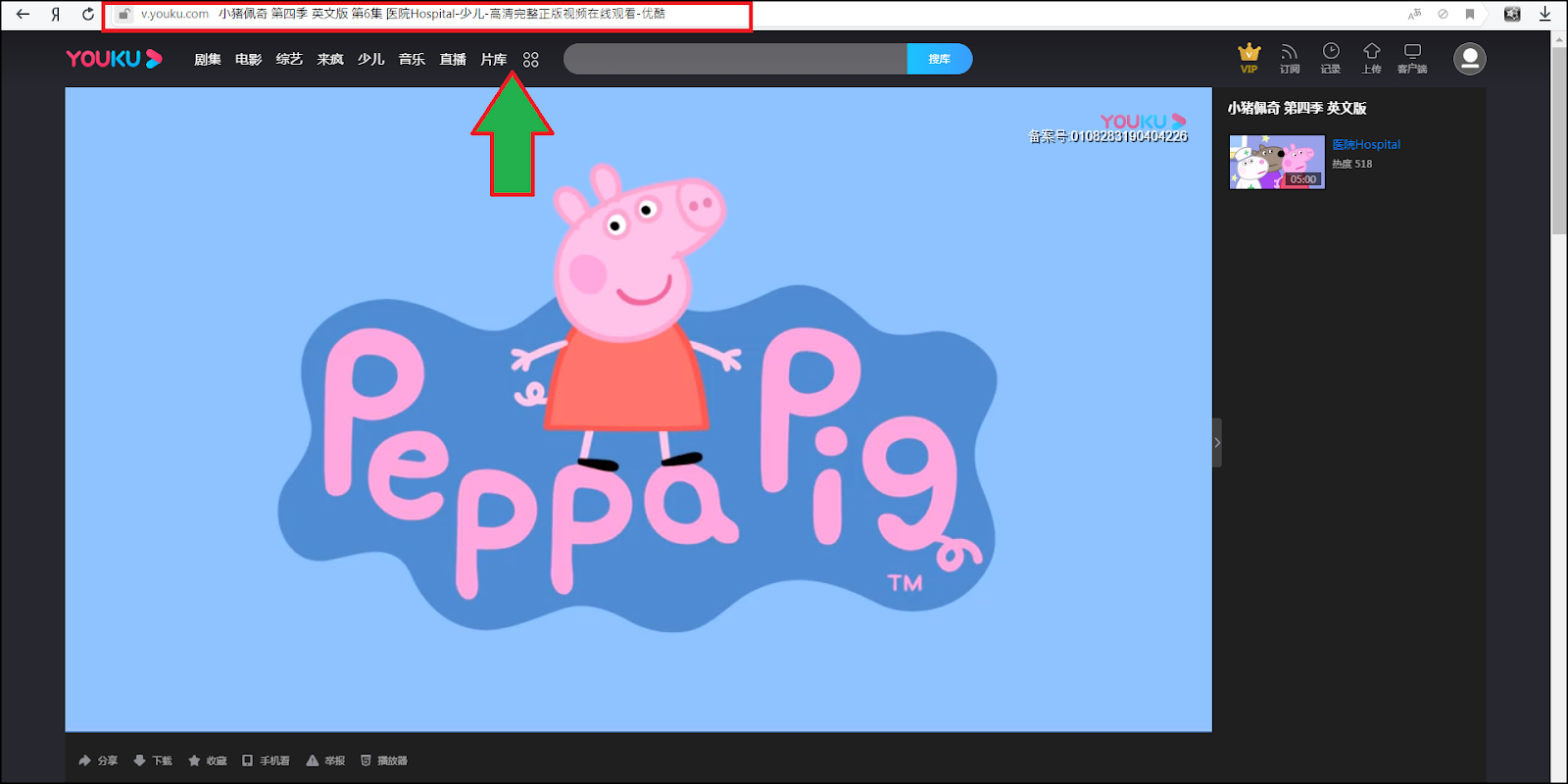Click the user profile avatar
Viewport: 1568px width, 784px height.
click(x=1469, y=59)
